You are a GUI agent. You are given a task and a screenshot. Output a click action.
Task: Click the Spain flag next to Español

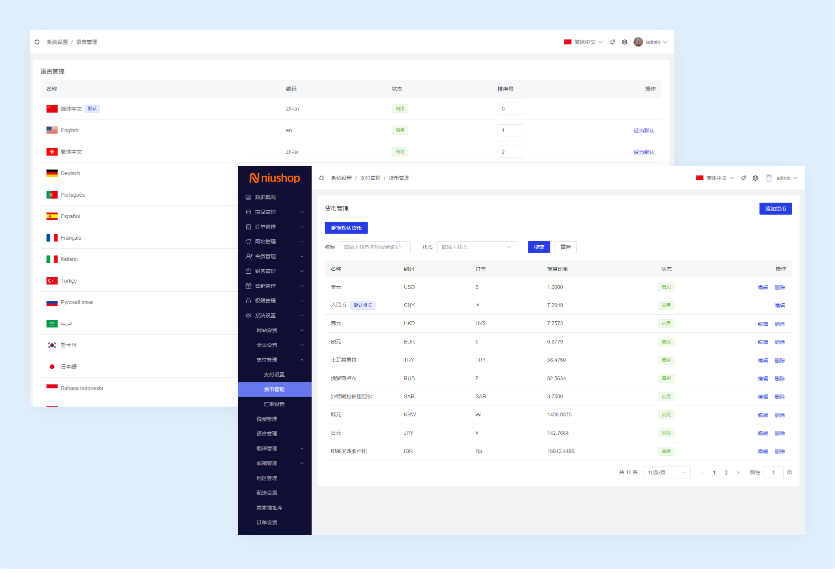click(x=52, y=216)
